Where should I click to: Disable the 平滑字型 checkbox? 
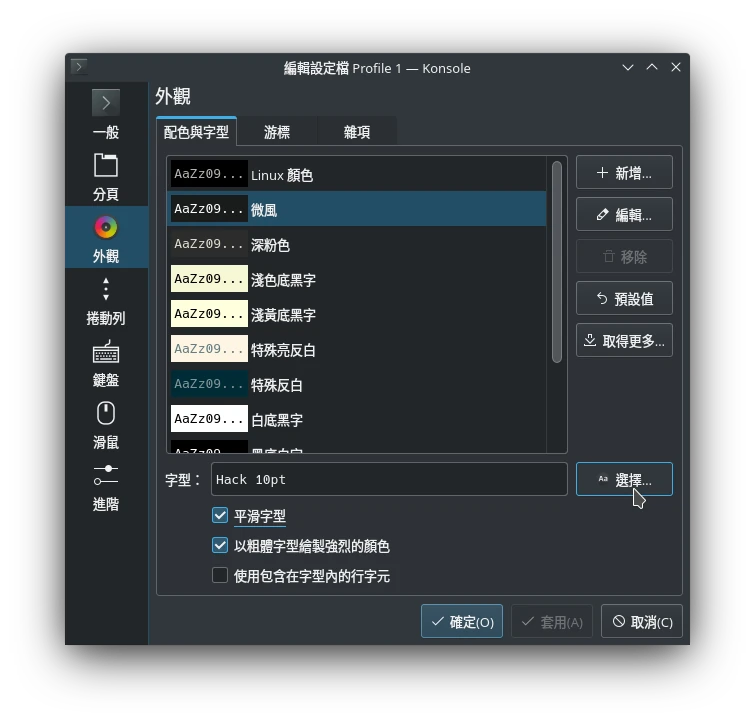click(x=220, y=516)
